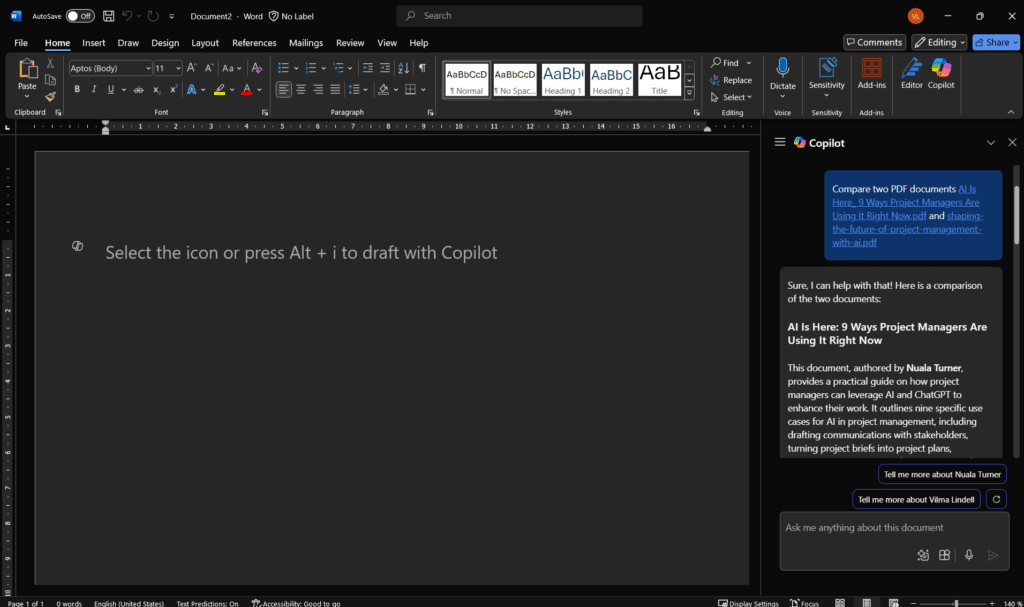Increase paragraph indent
The width and height of the screenshot is (1024, 607).
(385, 68)
